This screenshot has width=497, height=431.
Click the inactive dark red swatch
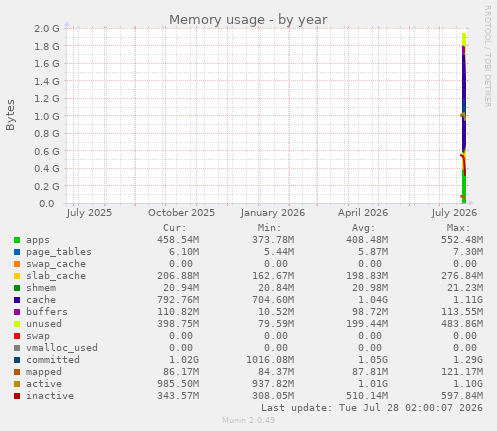(x=17, y=396)
